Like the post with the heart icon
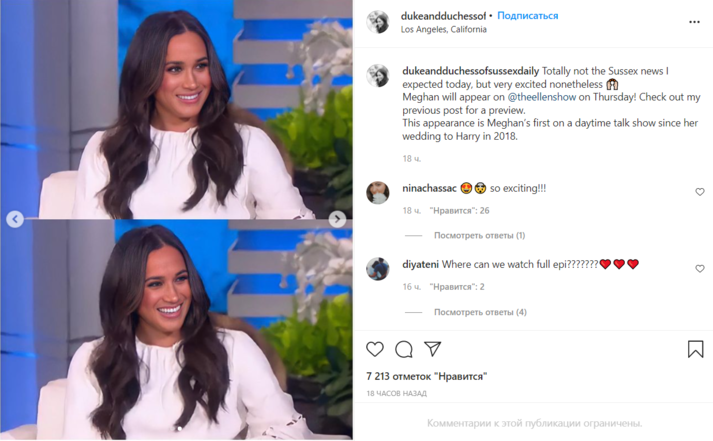 pyautogui.click(x=375, y=349)
